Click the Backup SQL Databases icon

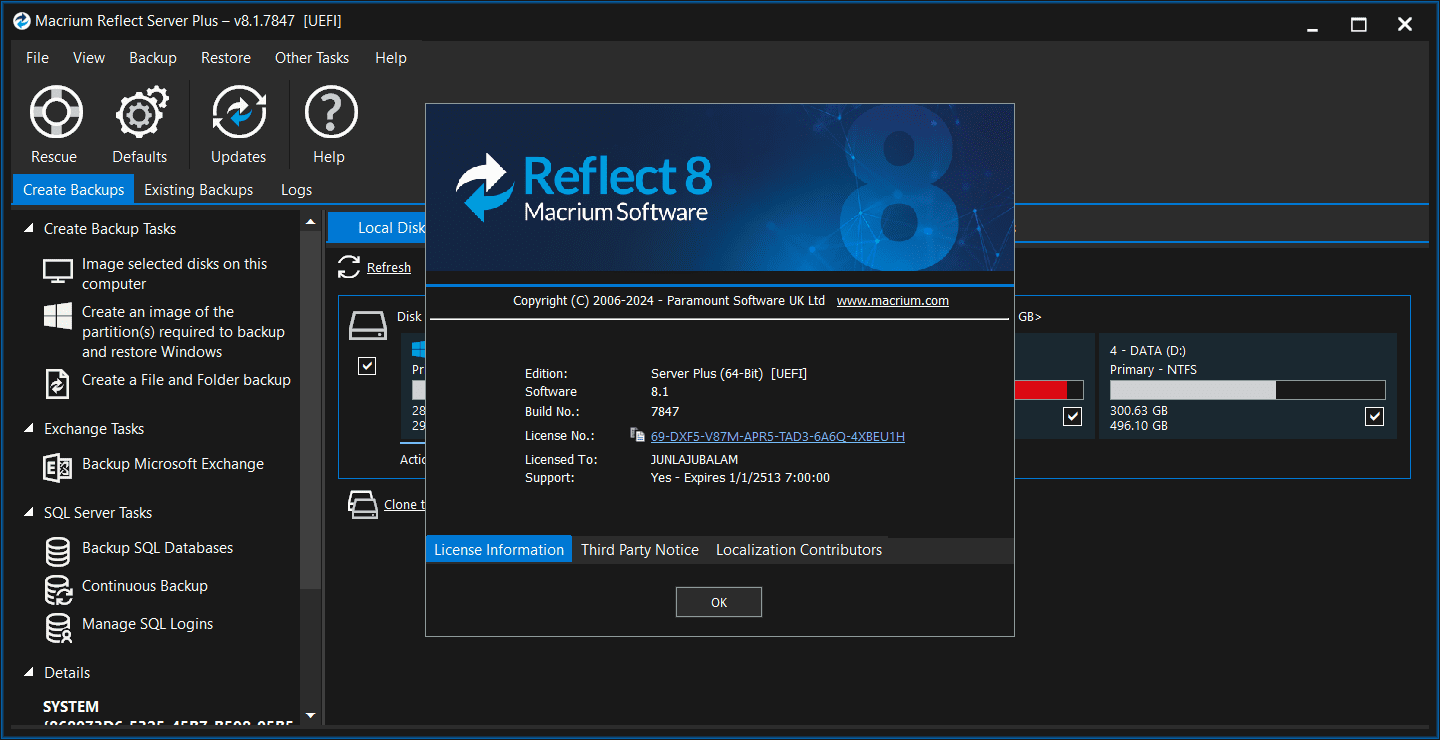click(x=58, y=551)
